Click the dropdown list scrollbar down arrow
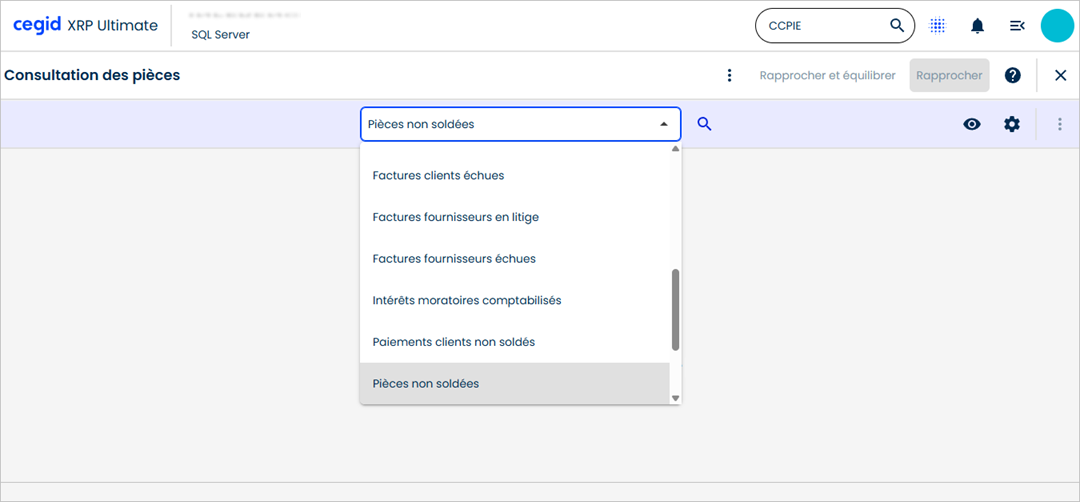Screen dimensions: 1080x502 click(675, 398)
